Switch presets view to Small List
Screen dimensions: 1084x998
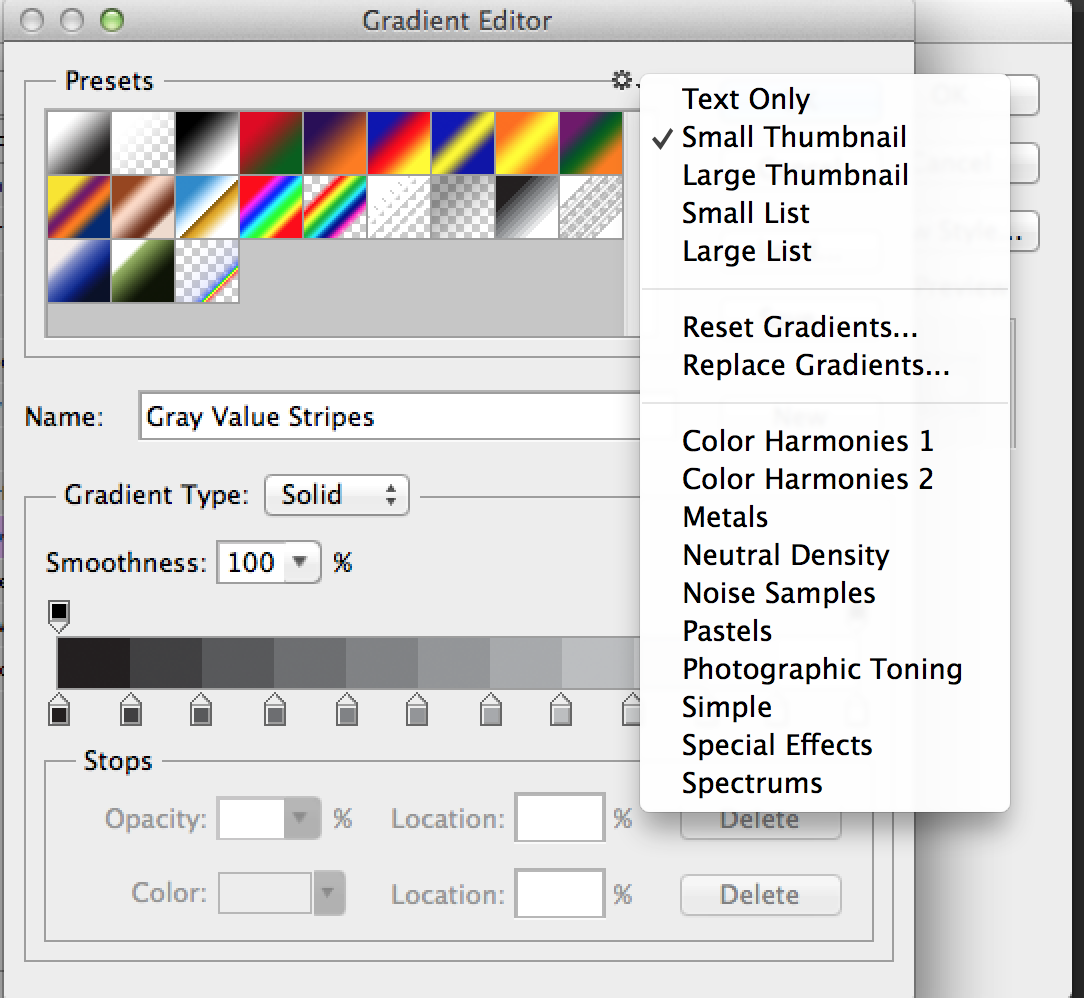click(745, 213)
